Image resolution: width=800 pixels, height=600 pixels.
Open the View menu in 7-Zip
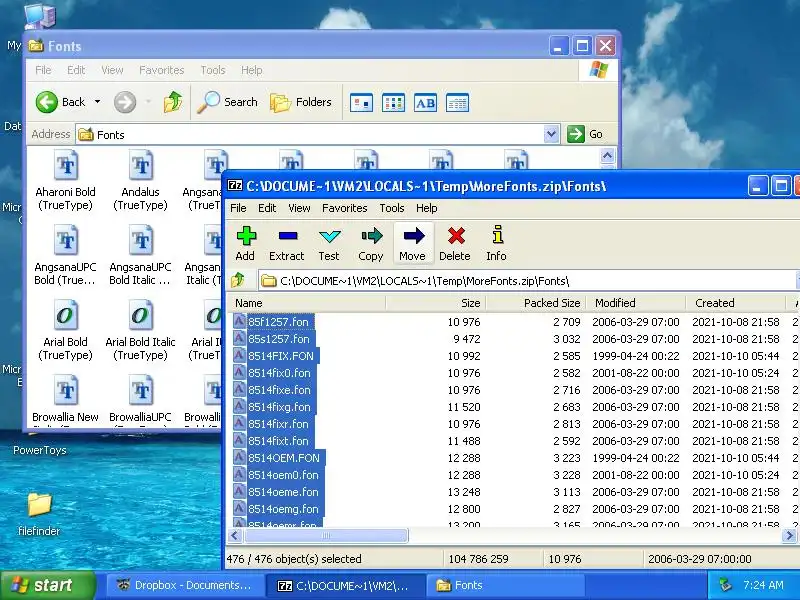pyautogui.click(x=299, y=208)
